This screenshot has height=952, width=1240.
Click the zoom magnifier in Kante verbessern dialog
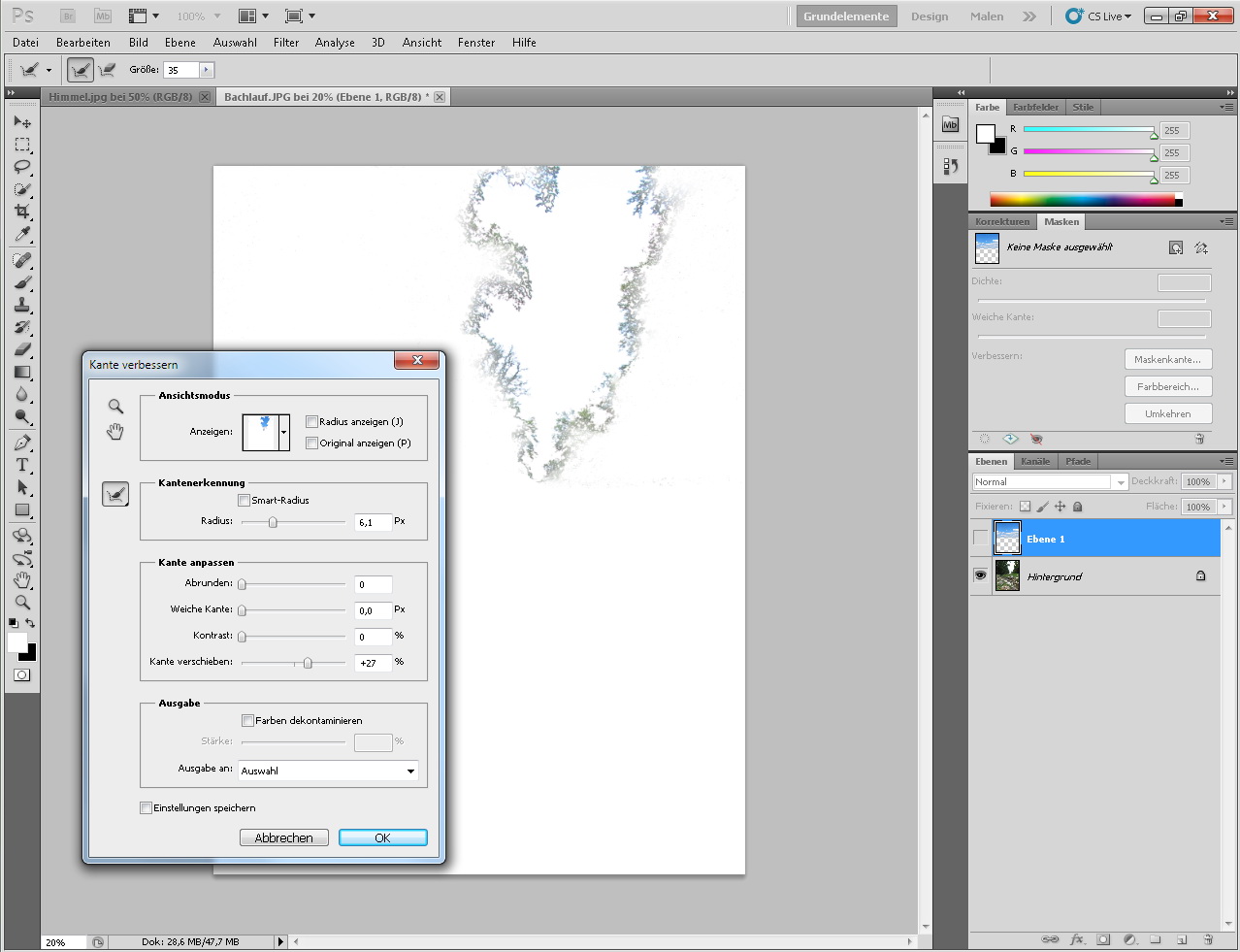[115, 407]
